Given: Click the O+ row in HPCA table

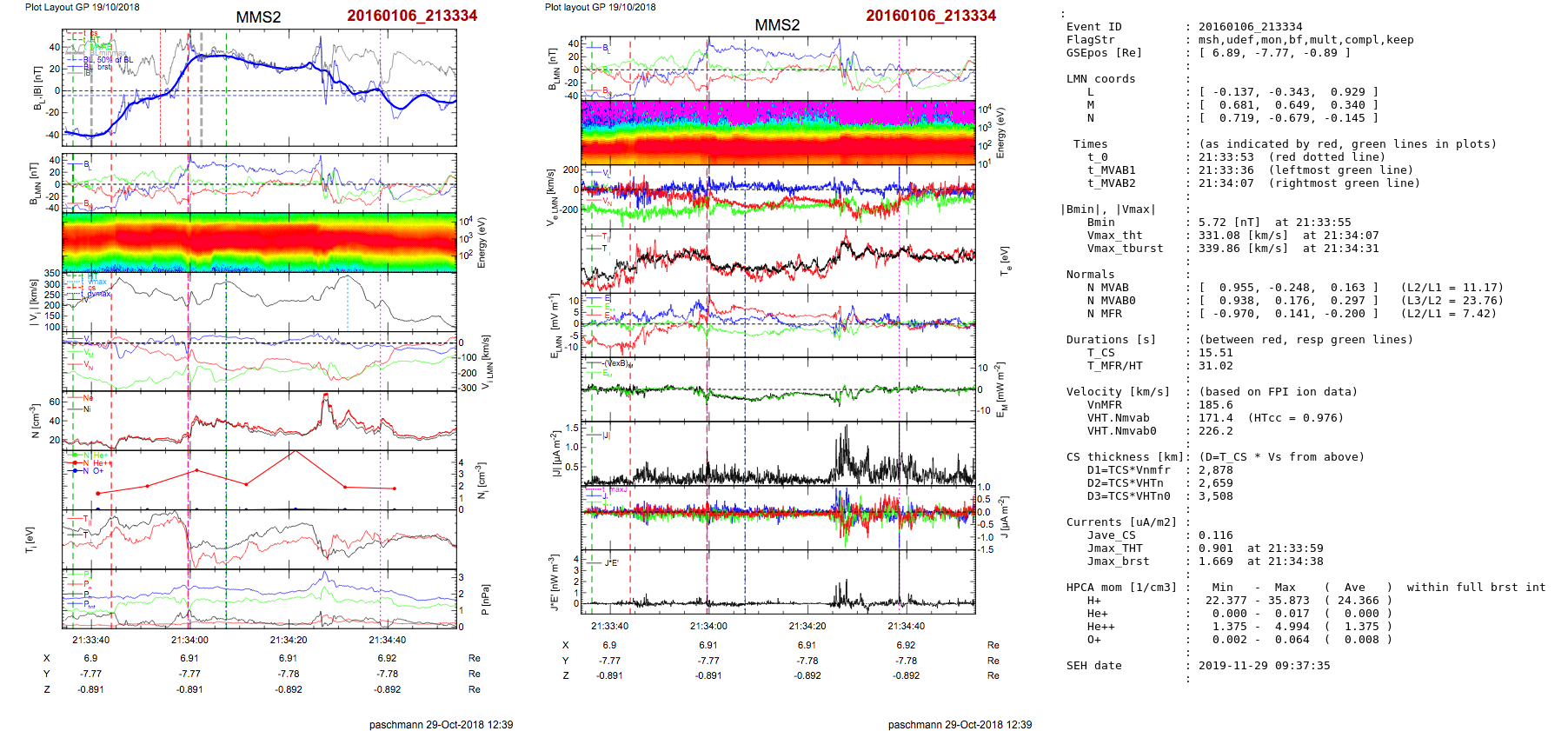Looking at the screenshot, I should pos(1093,640).
